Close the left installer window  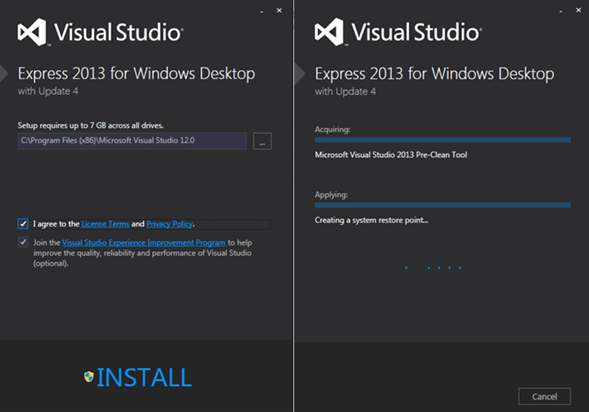[x=279, y=11]
